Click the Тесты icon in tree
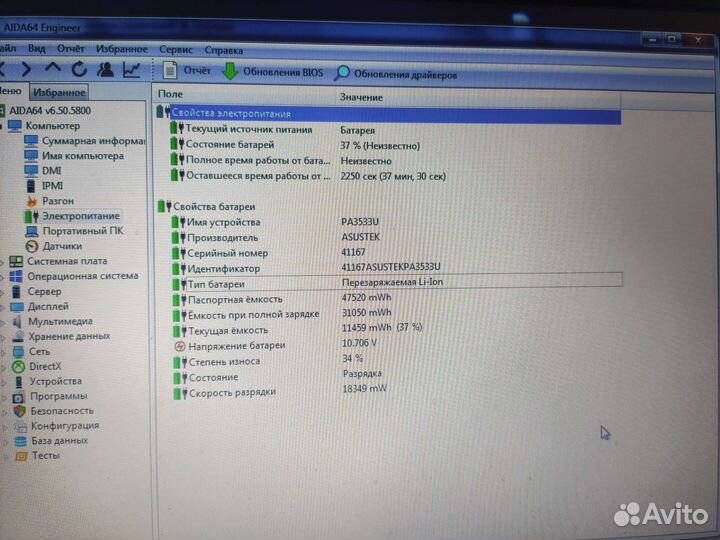The image size is (720, 540). [21, 456]
